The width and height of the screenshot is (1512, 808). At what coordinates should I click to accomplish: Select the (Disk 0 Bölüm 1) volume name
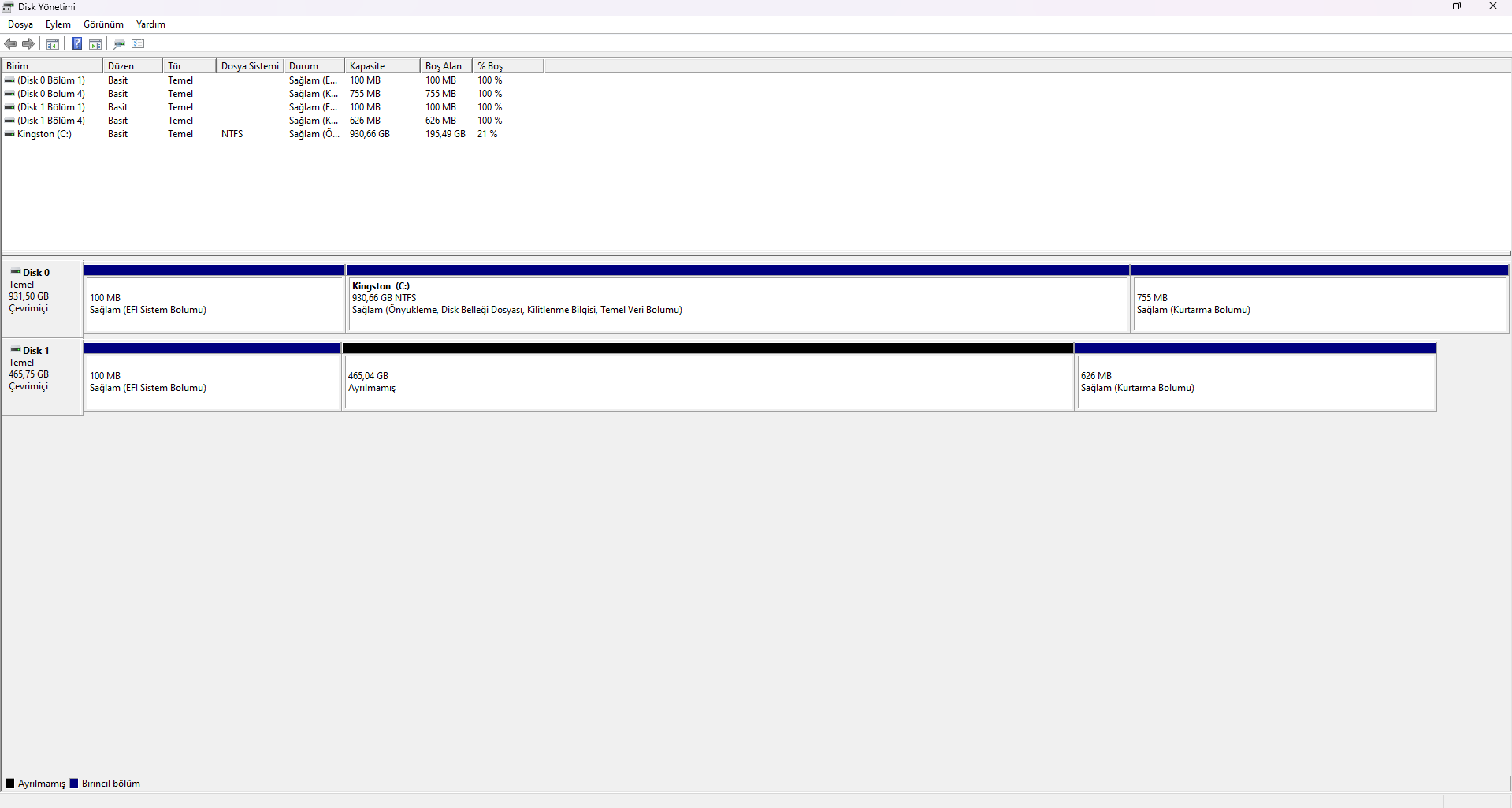pyautogui.click(x=51, y=80)
